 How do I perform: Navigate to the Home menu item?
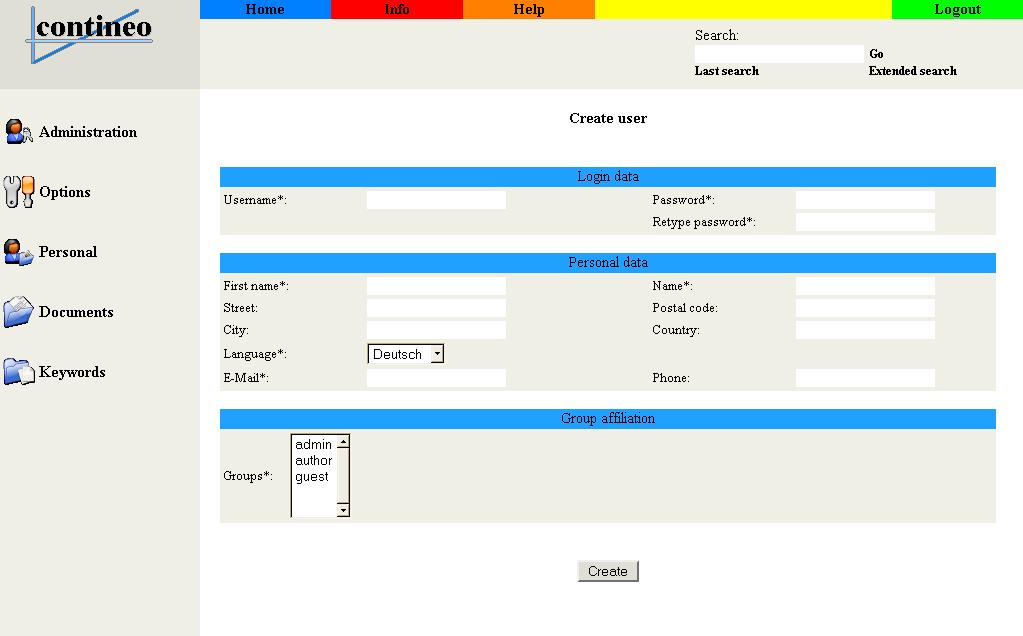(264, 9)
